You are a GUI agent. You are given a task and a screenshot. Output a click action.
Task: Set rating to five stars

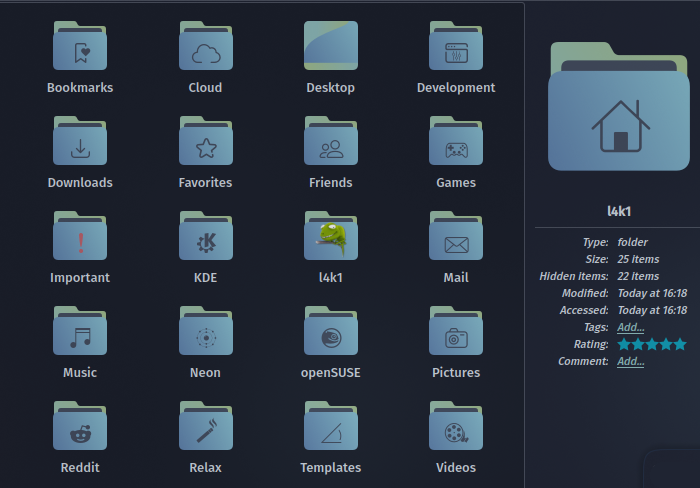[680, 344]
